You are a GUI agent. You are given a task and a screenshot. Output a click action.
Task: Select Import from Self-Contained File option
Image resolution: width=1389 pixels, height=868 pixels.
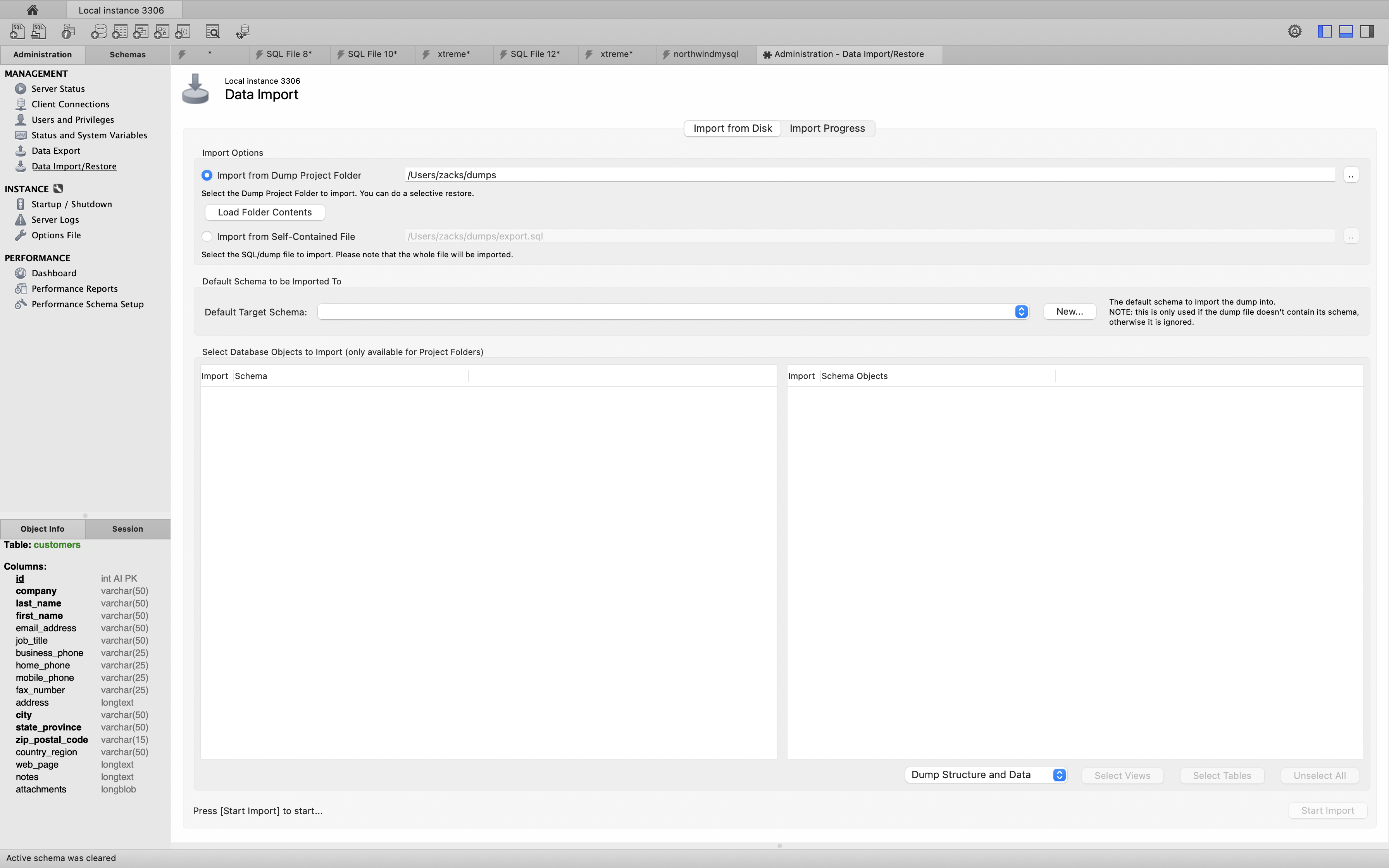207,236
